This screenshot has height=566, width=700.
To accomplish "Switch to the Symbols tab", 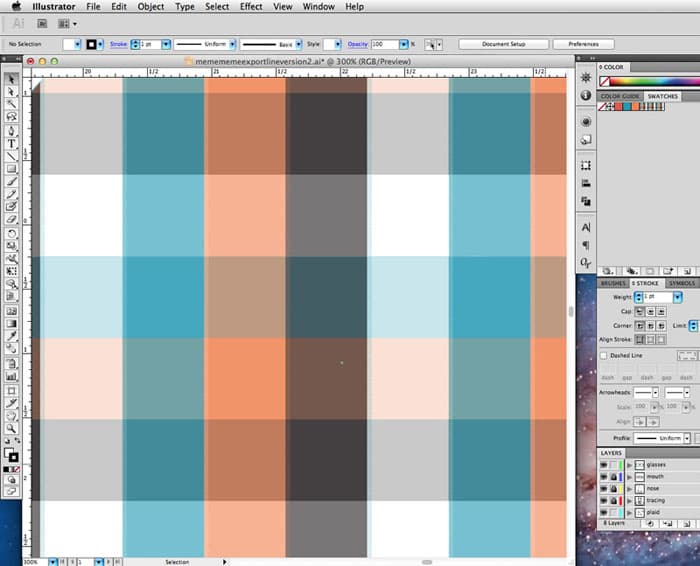I will [x=682, y=283].
